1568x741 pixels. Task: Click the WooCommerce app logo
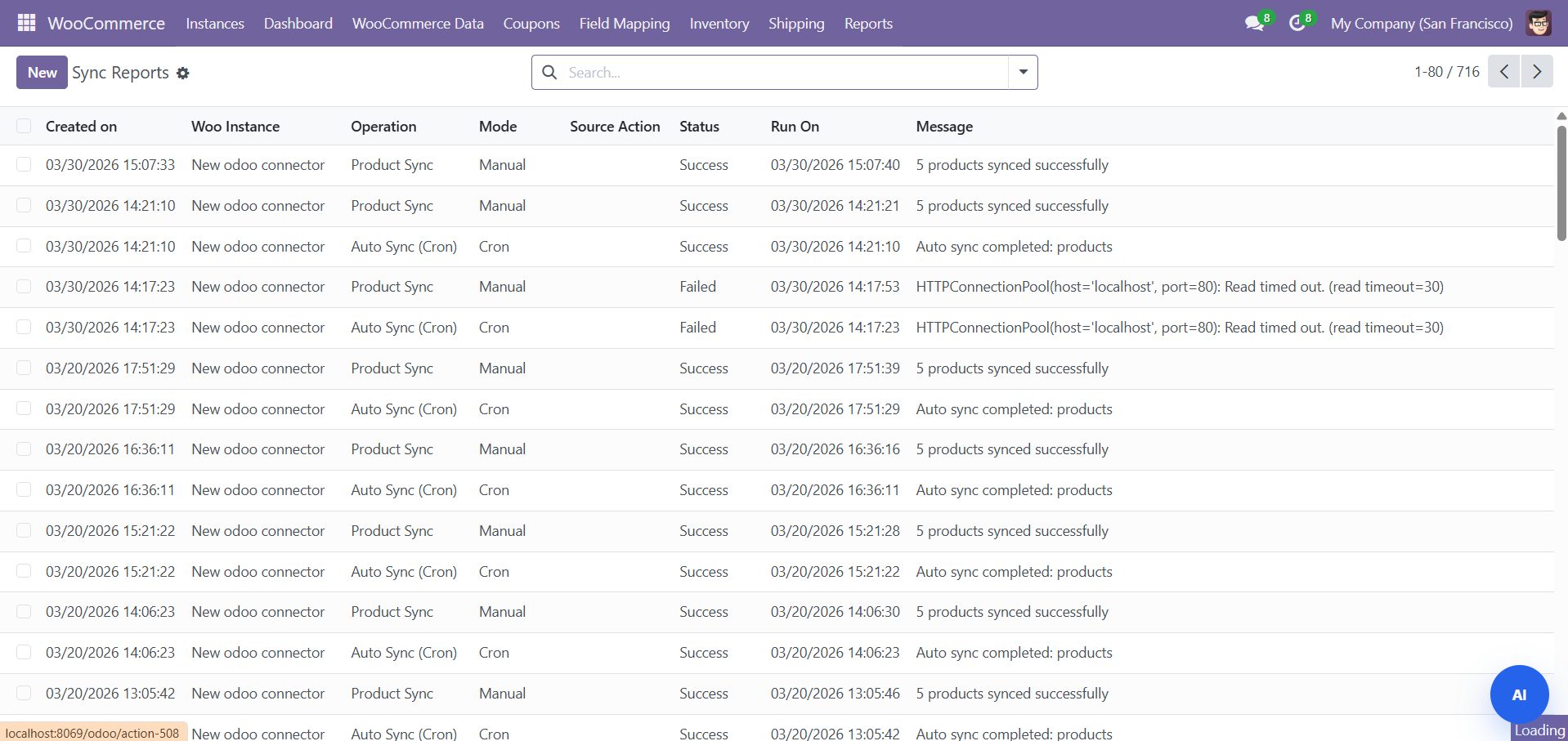[x=105, y=23]
